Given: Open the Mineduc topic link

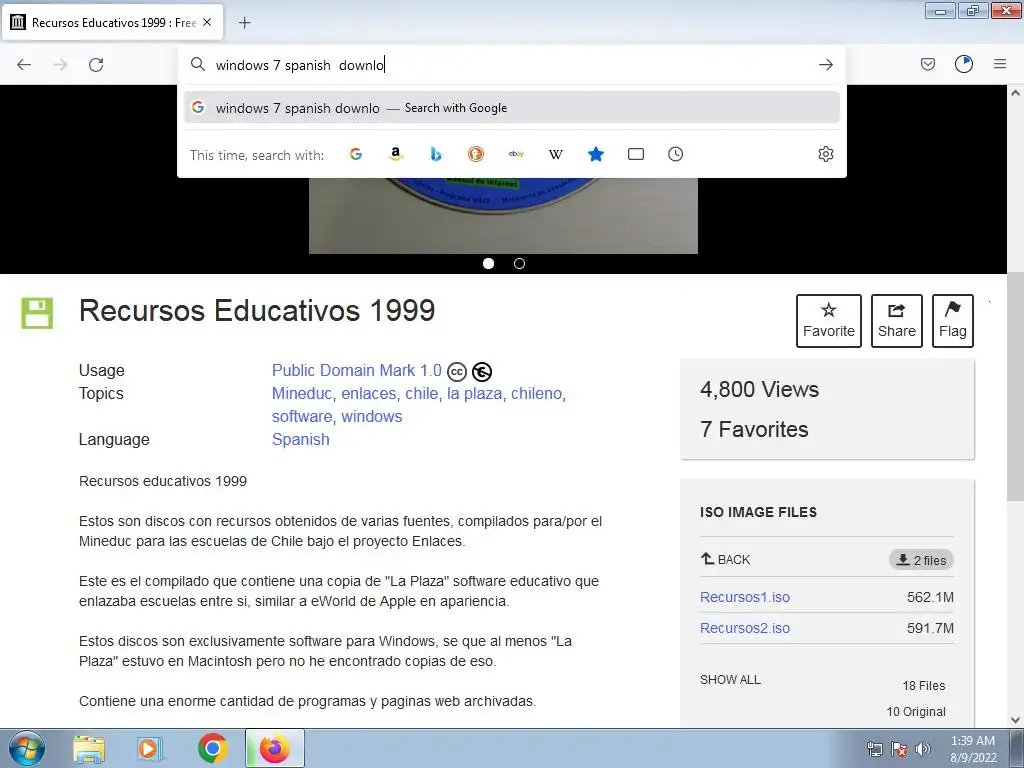Looking at the screenshot, I should click(x=302, y=394).
